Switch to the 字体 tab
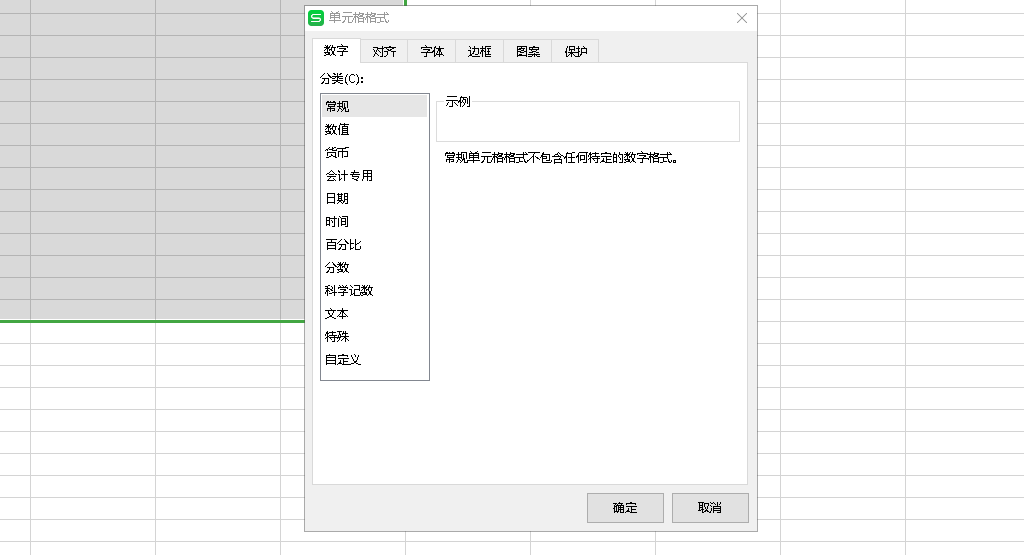 click(x=432, y=52)
